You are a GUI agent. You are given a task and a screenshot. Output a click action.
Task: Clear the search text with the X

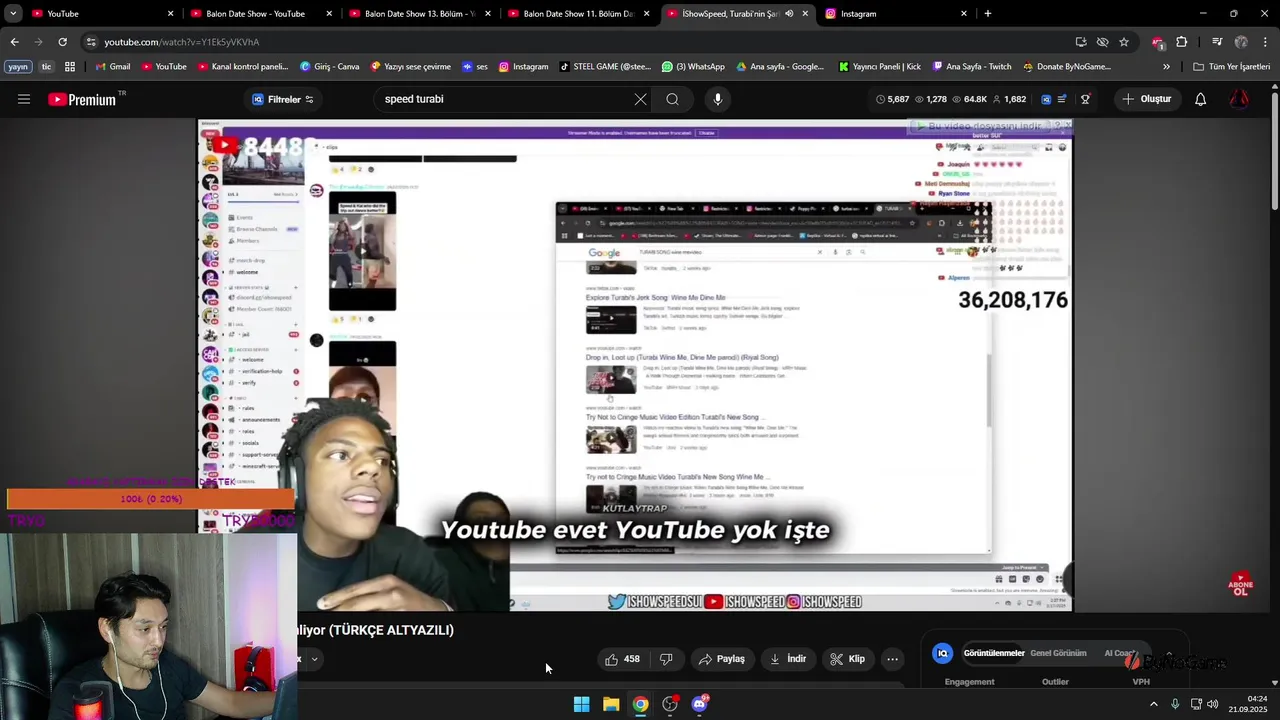[x=640, y=99]
